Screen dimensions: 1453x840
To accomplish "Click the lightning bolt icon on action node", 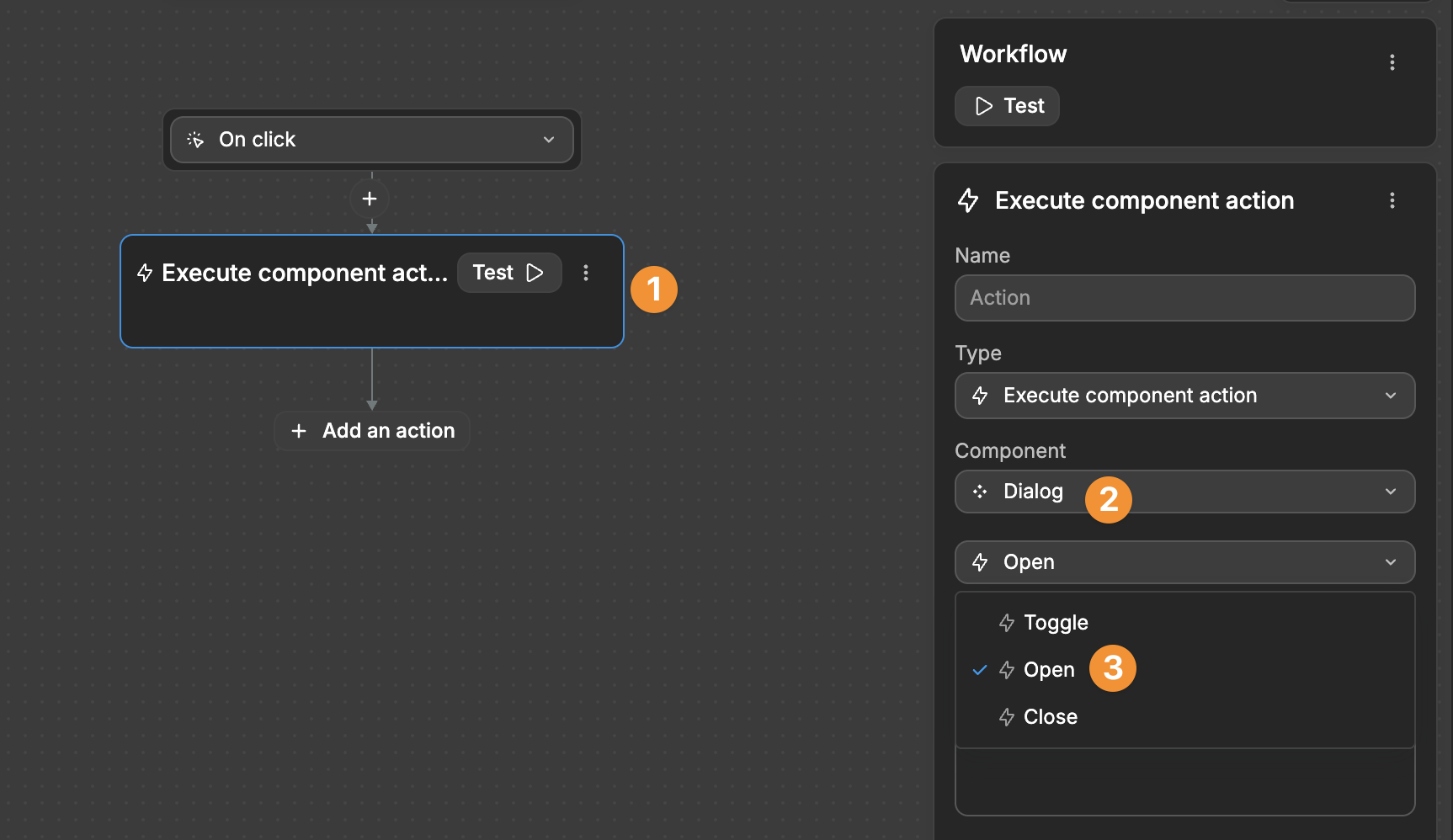I will (145, 273).
